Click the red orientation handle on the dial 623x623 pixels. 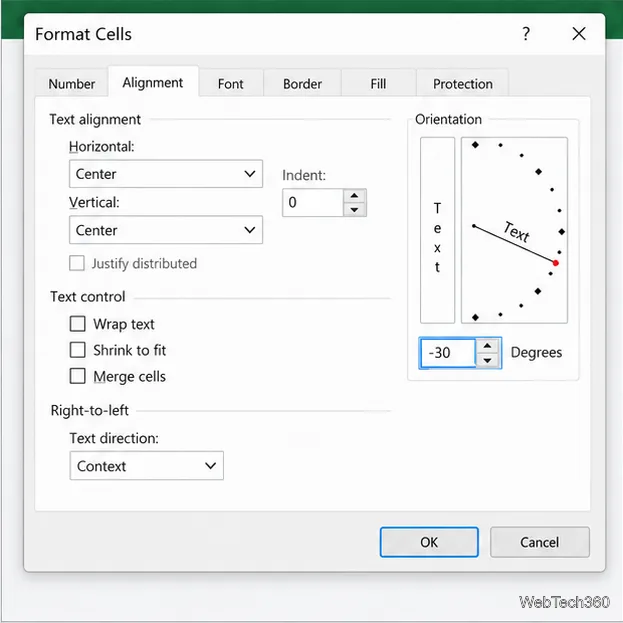(555, 263)
